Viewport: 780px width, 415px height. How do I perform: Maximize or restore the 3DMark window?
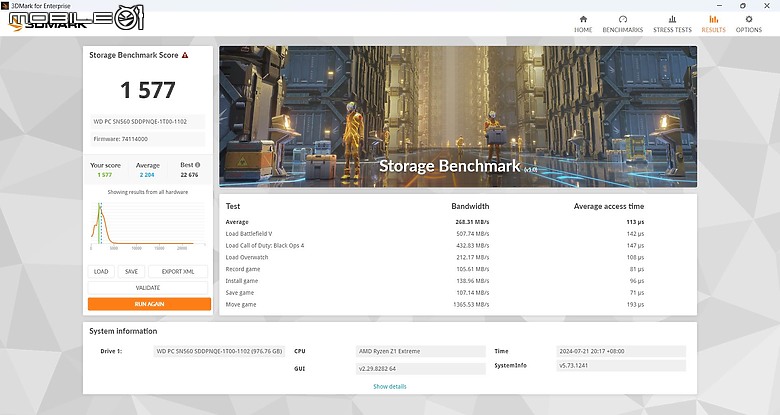pos(743,5)
